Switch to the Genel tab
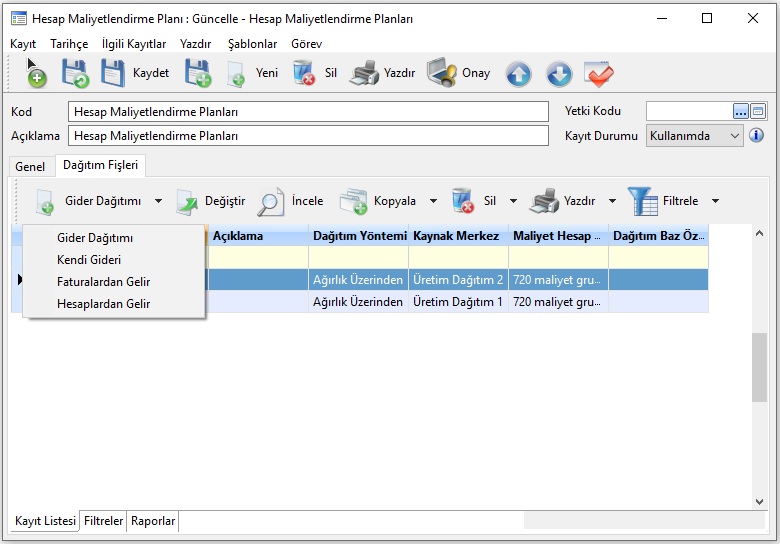The image size is (780, 544). click(30, 167)
